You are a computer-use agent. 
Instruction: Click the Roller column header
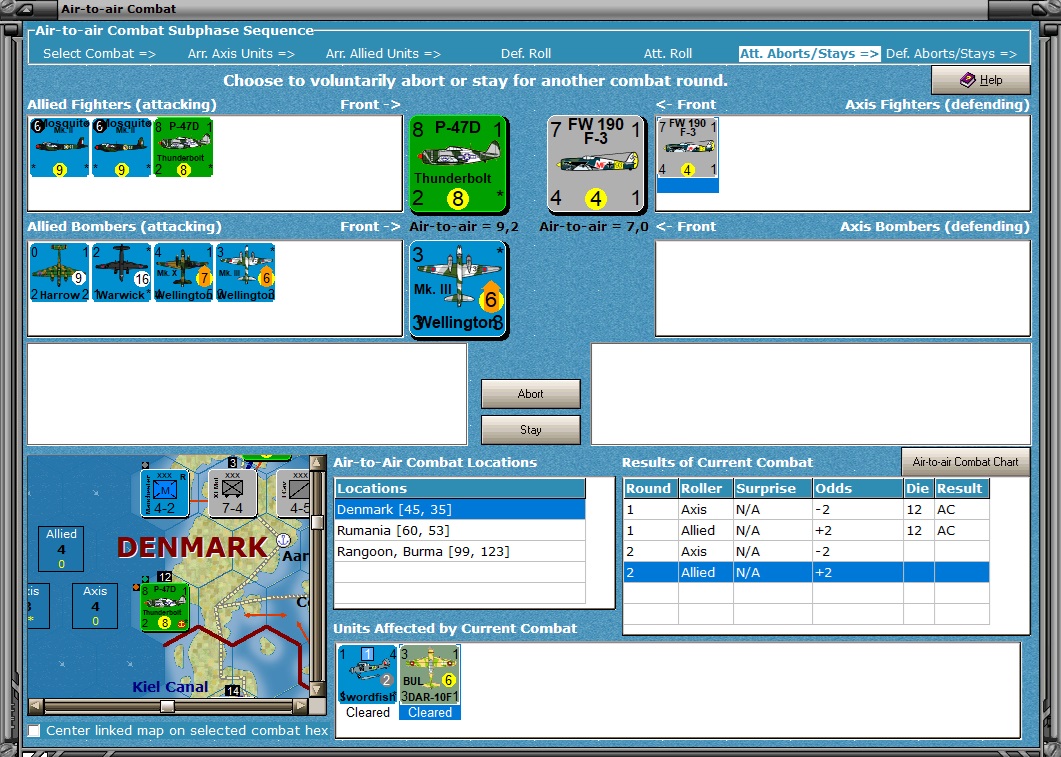point(706,488)
